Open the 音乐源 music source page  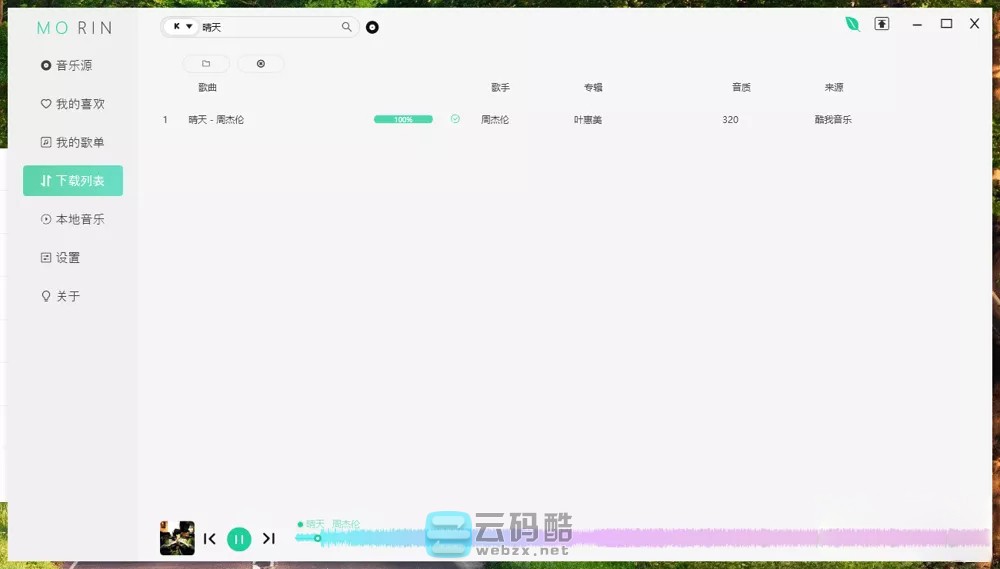[x=66, y=65]
